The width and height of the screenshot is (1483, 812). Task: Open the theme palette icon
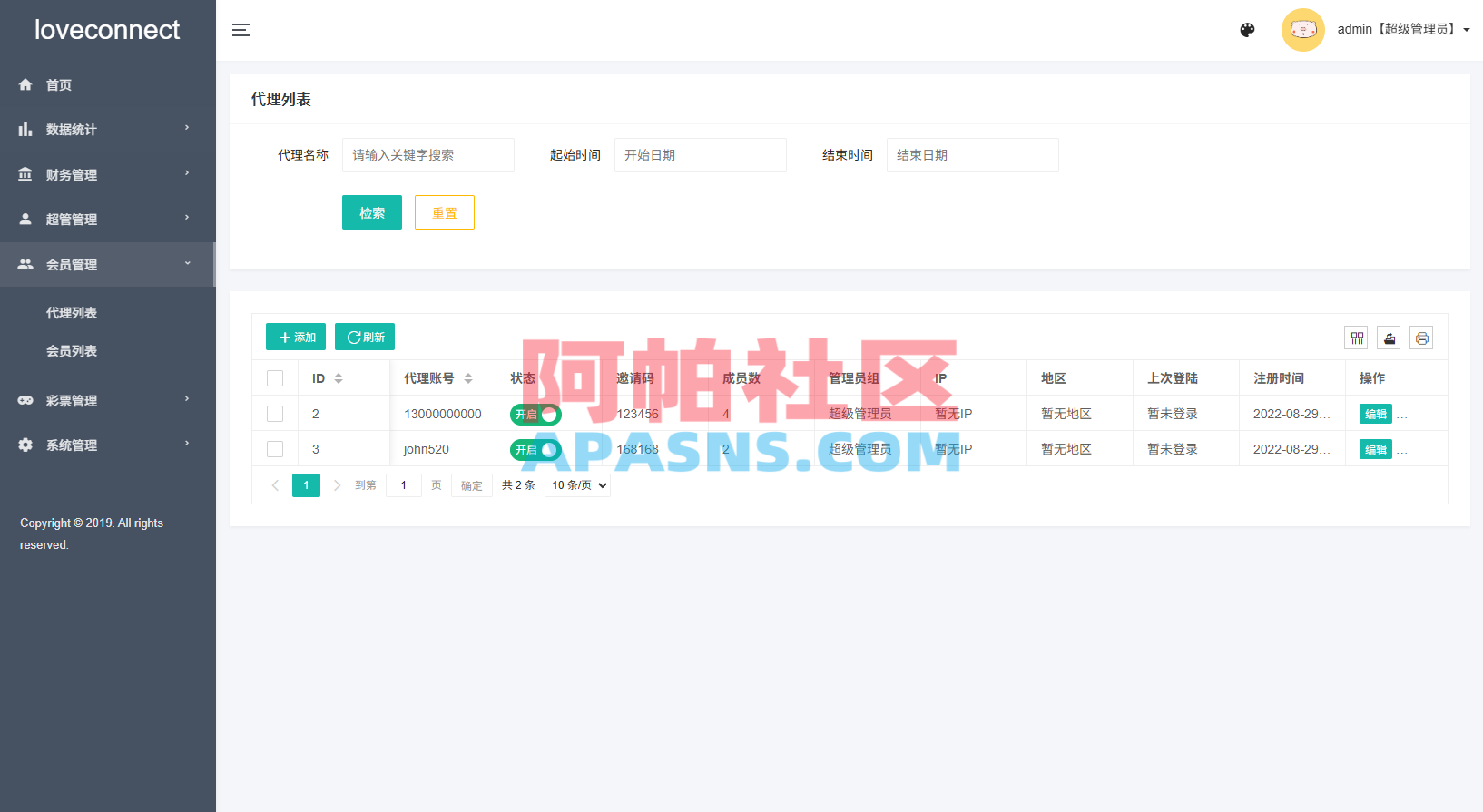(1247, 30)
